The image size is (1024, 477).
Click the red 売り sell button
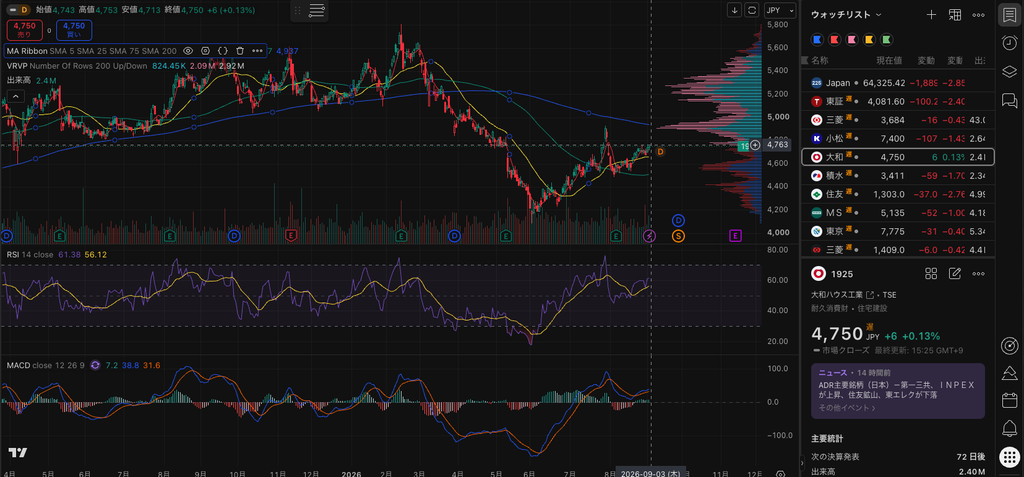point(25,30)
